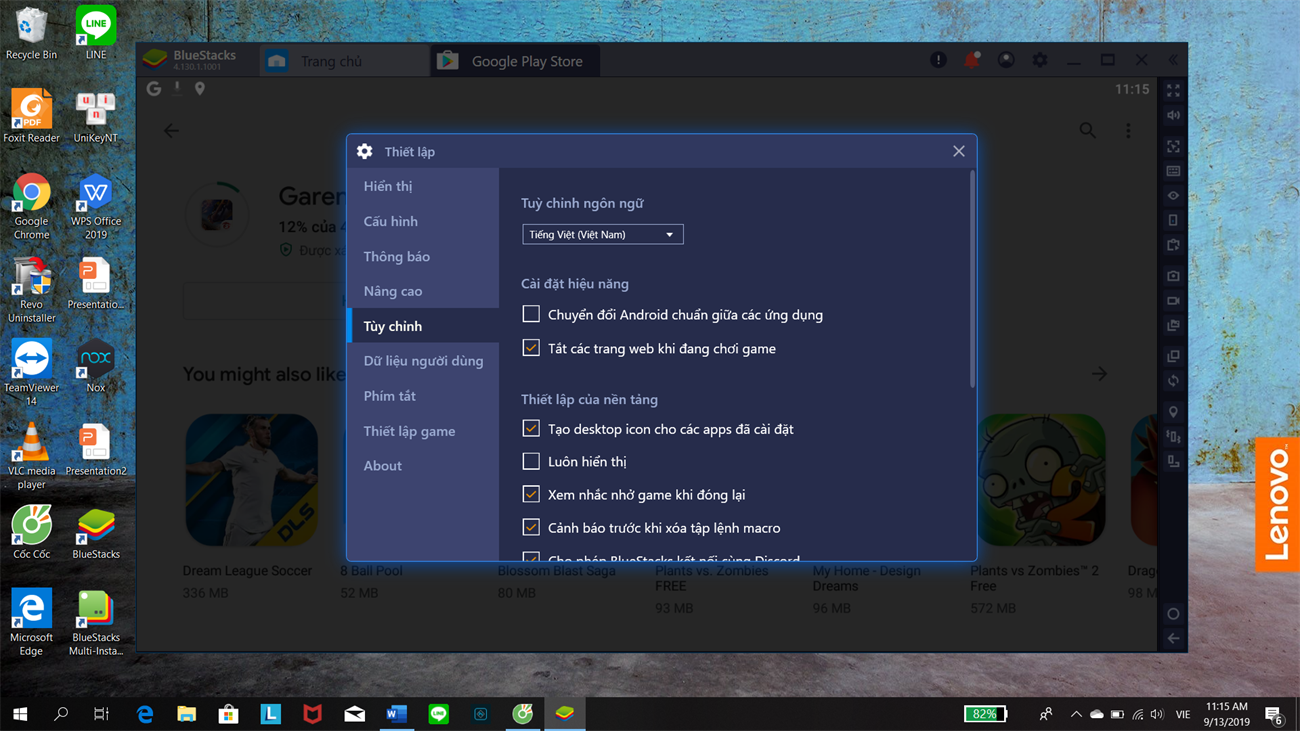
Task: Switch to 'Trang chủ' BlueStacks tab
Action: point(345,61)
